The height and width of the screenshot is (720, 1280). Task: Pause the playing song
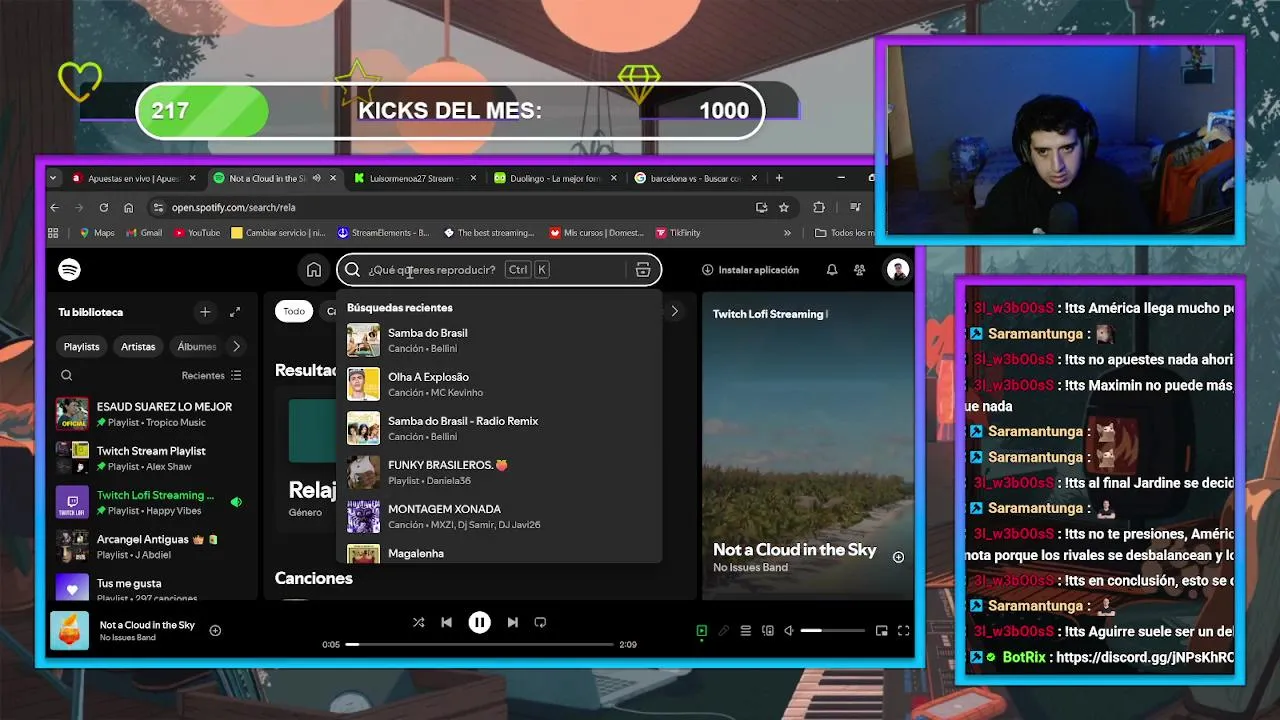click(480, 622)
